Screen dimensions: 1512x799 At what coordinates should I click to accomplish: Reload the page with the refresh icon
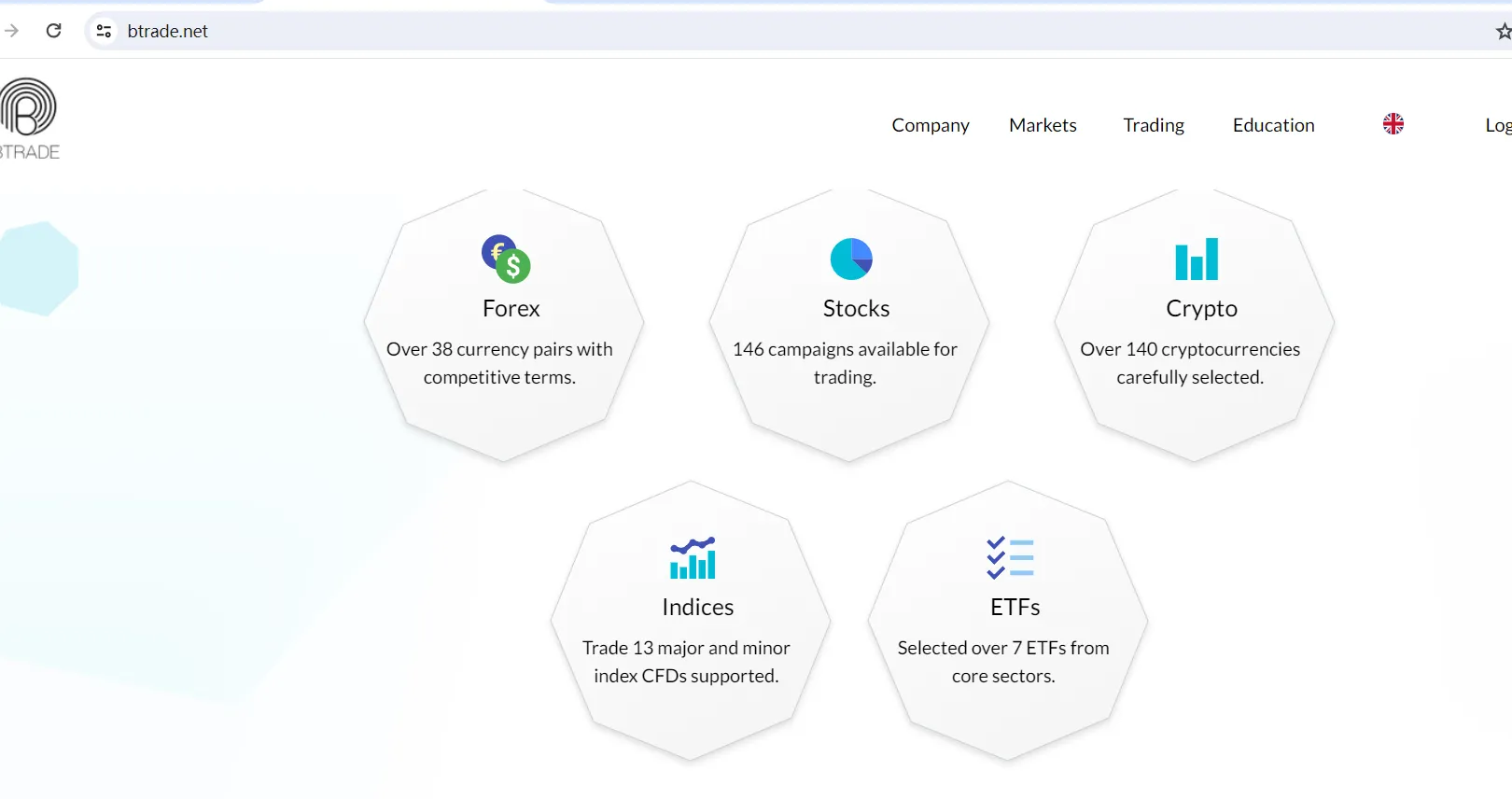point(54,31)
